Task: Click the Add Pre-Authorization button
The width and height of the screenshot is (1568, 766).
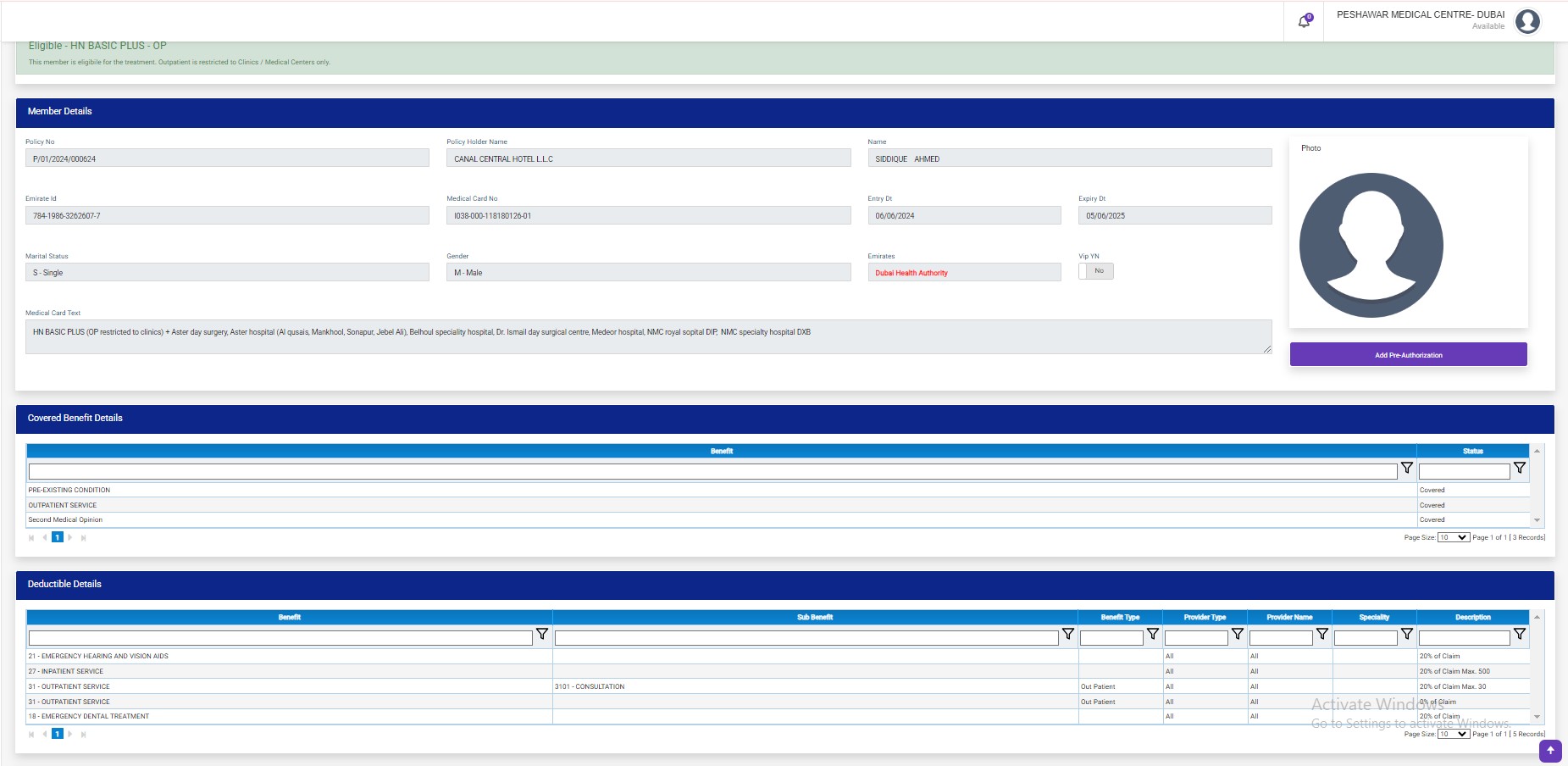Action: pos(1408,355)
